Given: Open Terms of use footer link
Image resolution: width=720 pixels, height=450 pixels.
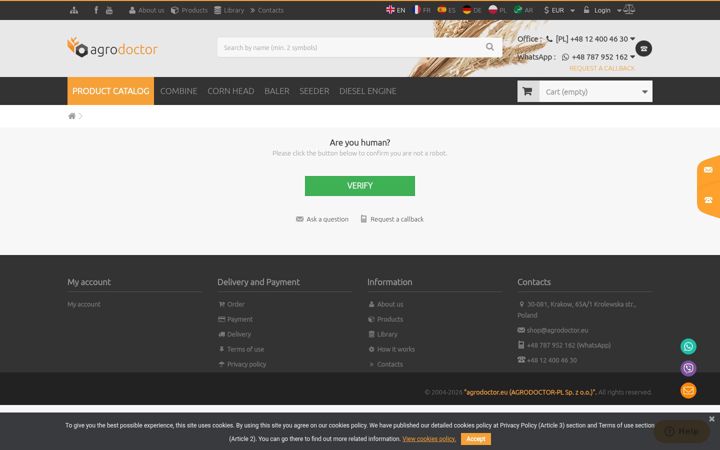Looking at the screenshot, I should coord(241,349).
